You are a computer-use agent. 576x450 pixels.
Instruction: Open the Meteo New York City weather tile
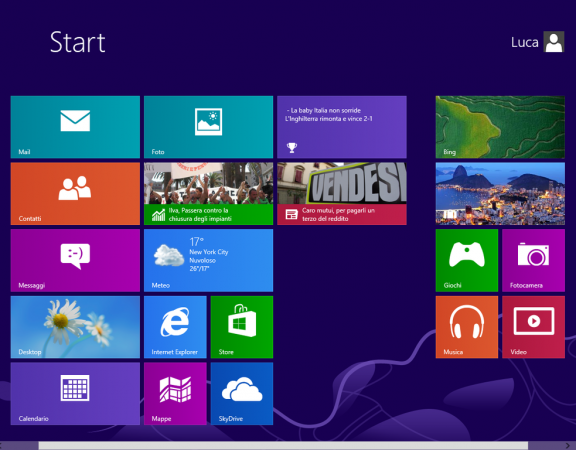208,260
